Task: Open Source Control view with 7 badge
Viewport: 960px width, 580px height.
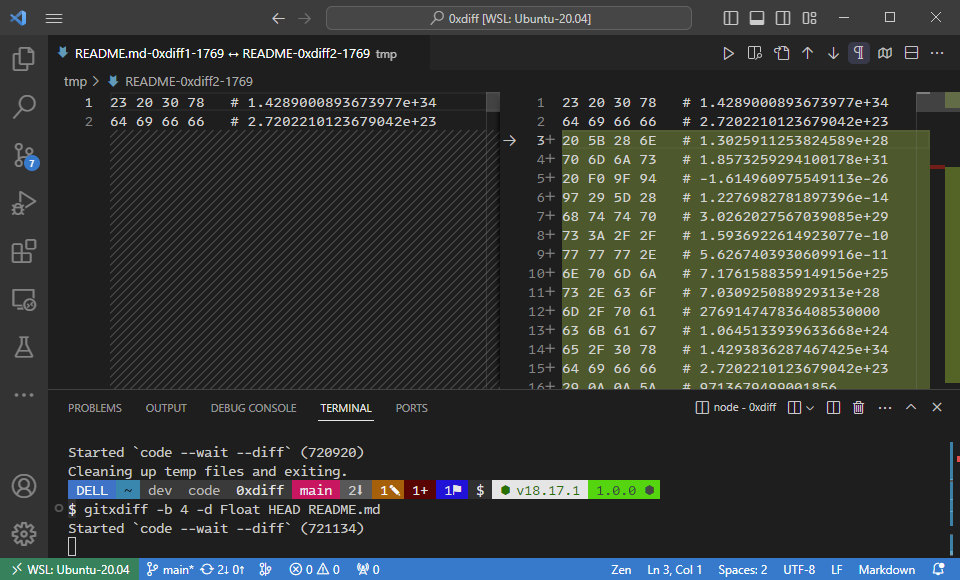Action: point(24,156)
